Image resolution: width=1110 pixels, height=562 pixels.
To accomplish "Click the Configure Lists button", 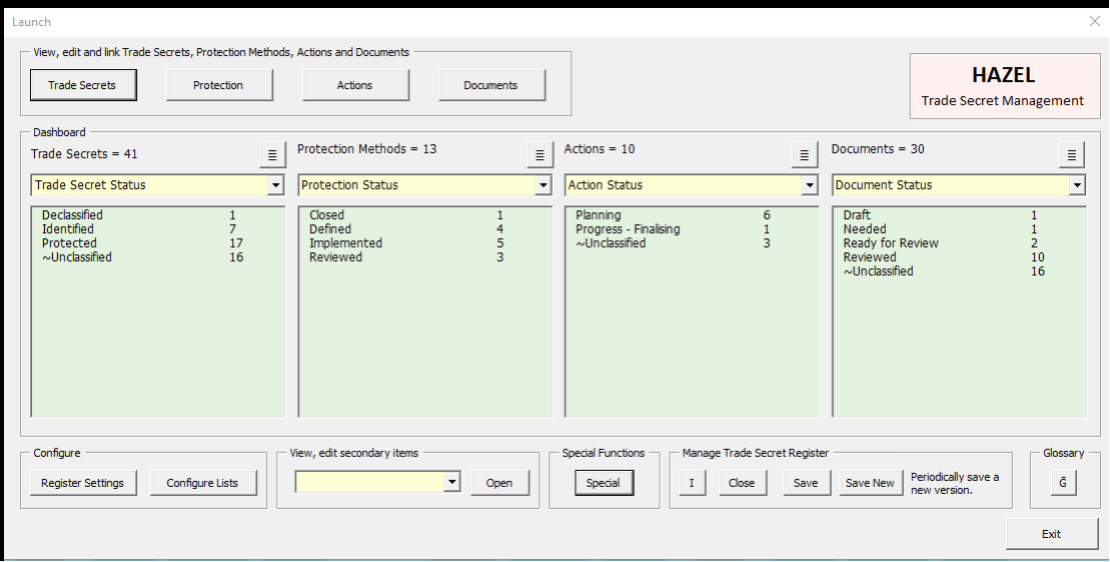I will tap(203, 483).
